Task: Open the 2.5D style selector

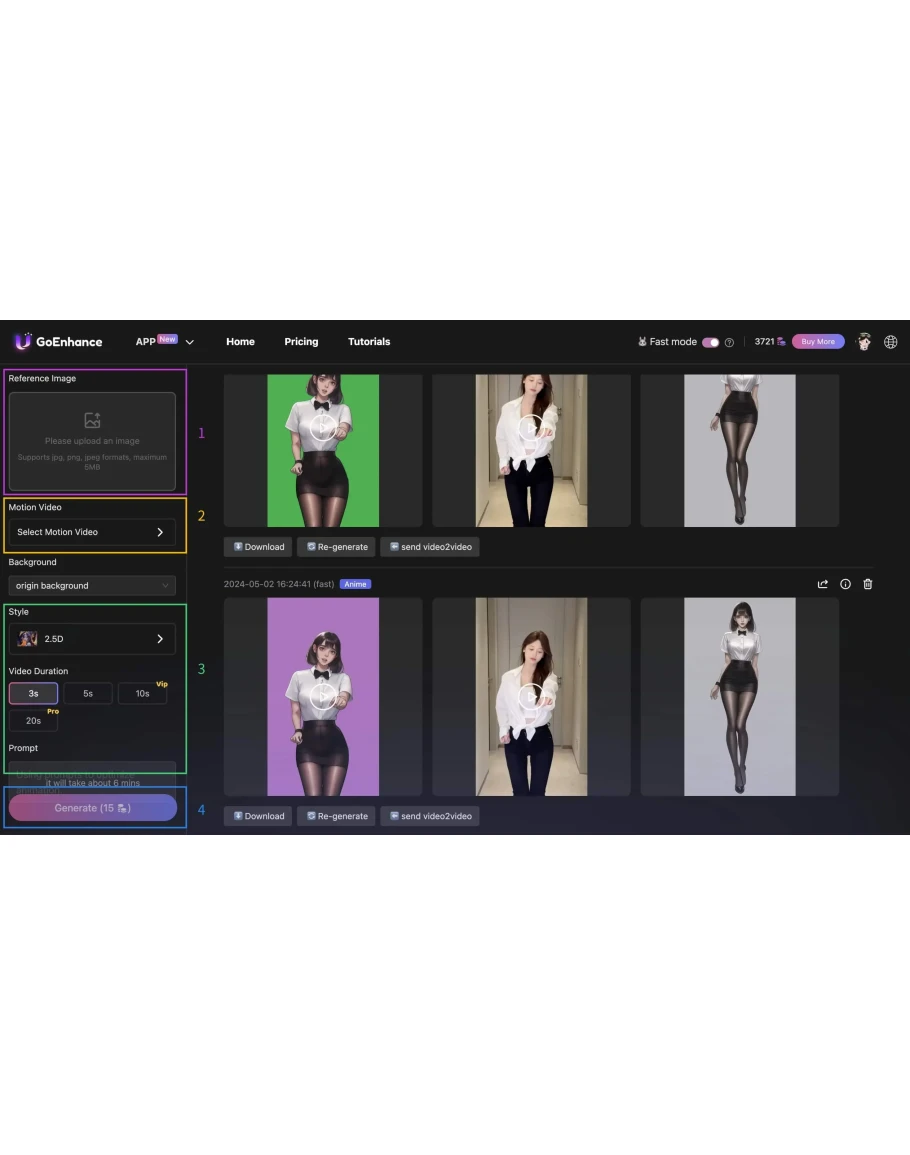Action: (x=92, y=638)
